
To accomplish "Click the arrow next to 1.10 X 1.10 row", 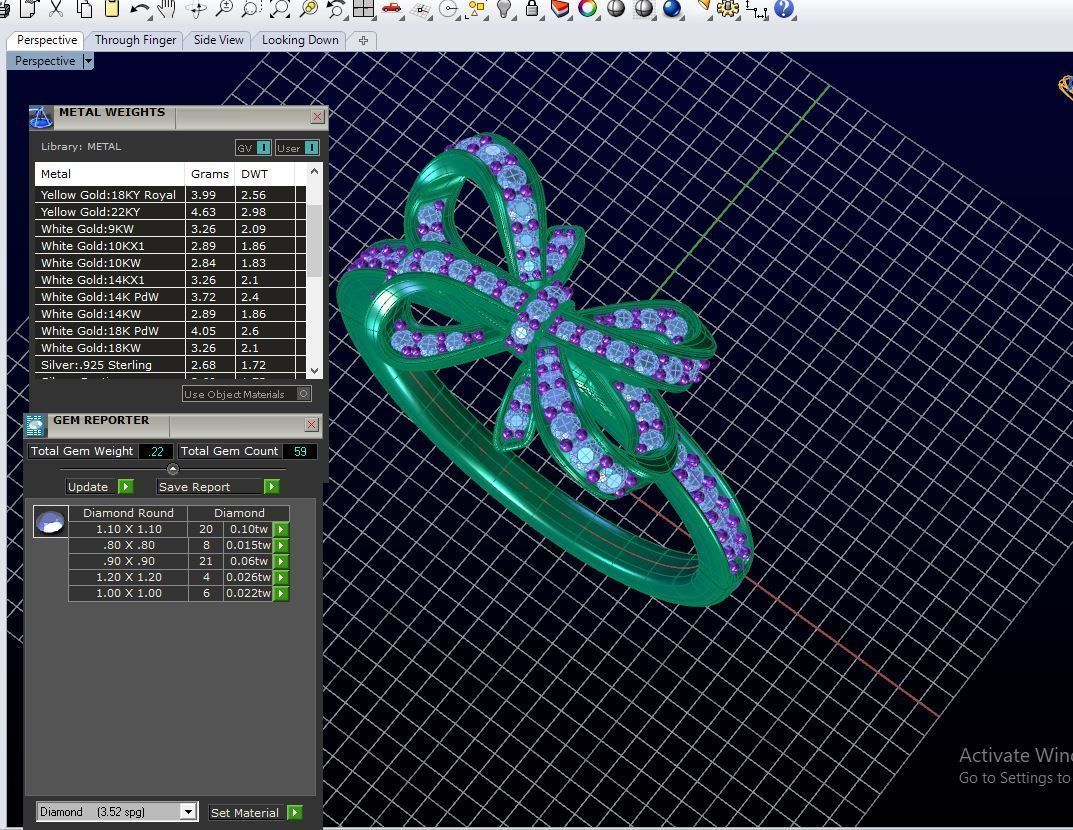I will tap(281, 530).
